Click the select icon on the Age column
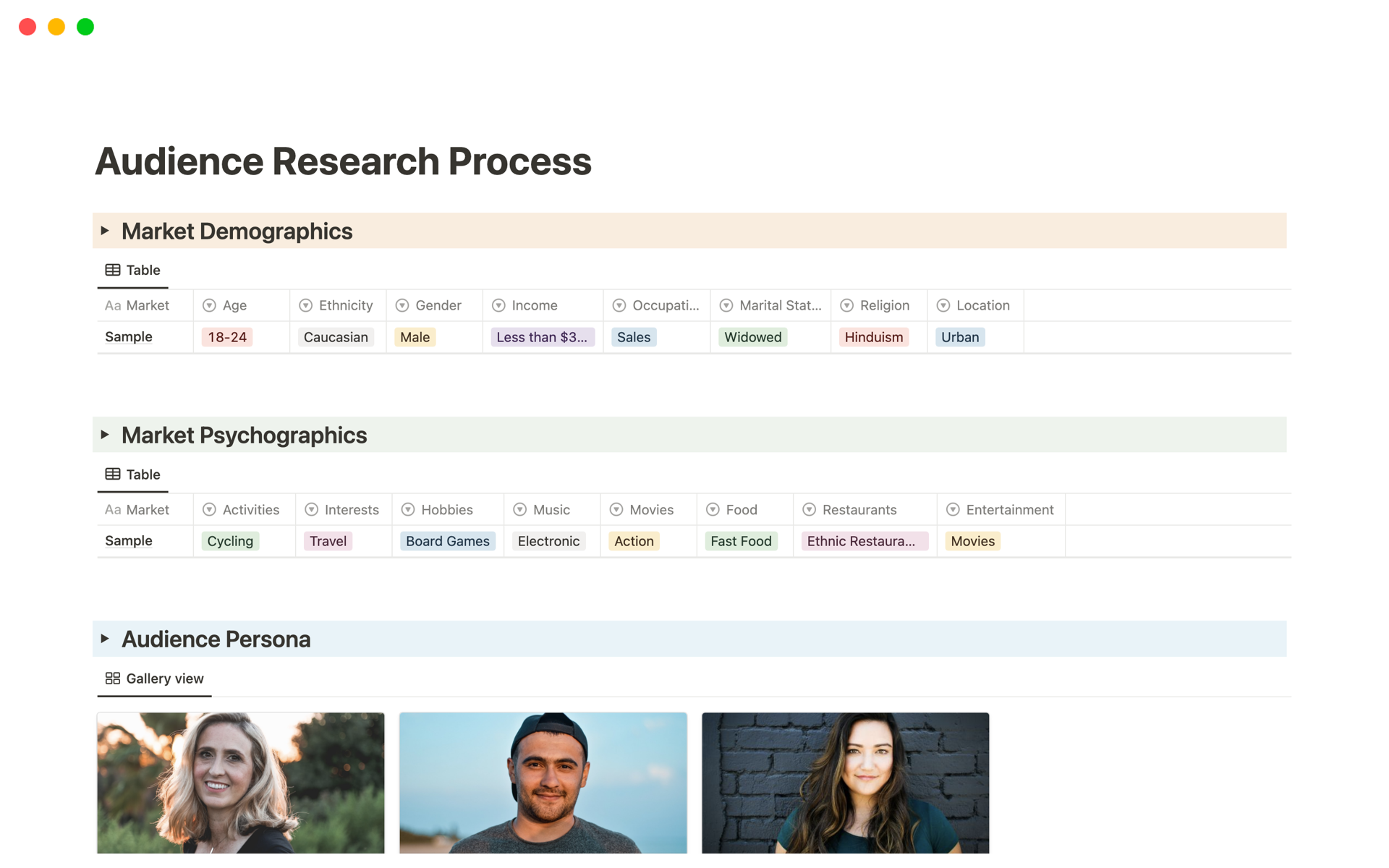Screen dimensions: 1389x868 [210, 305]
